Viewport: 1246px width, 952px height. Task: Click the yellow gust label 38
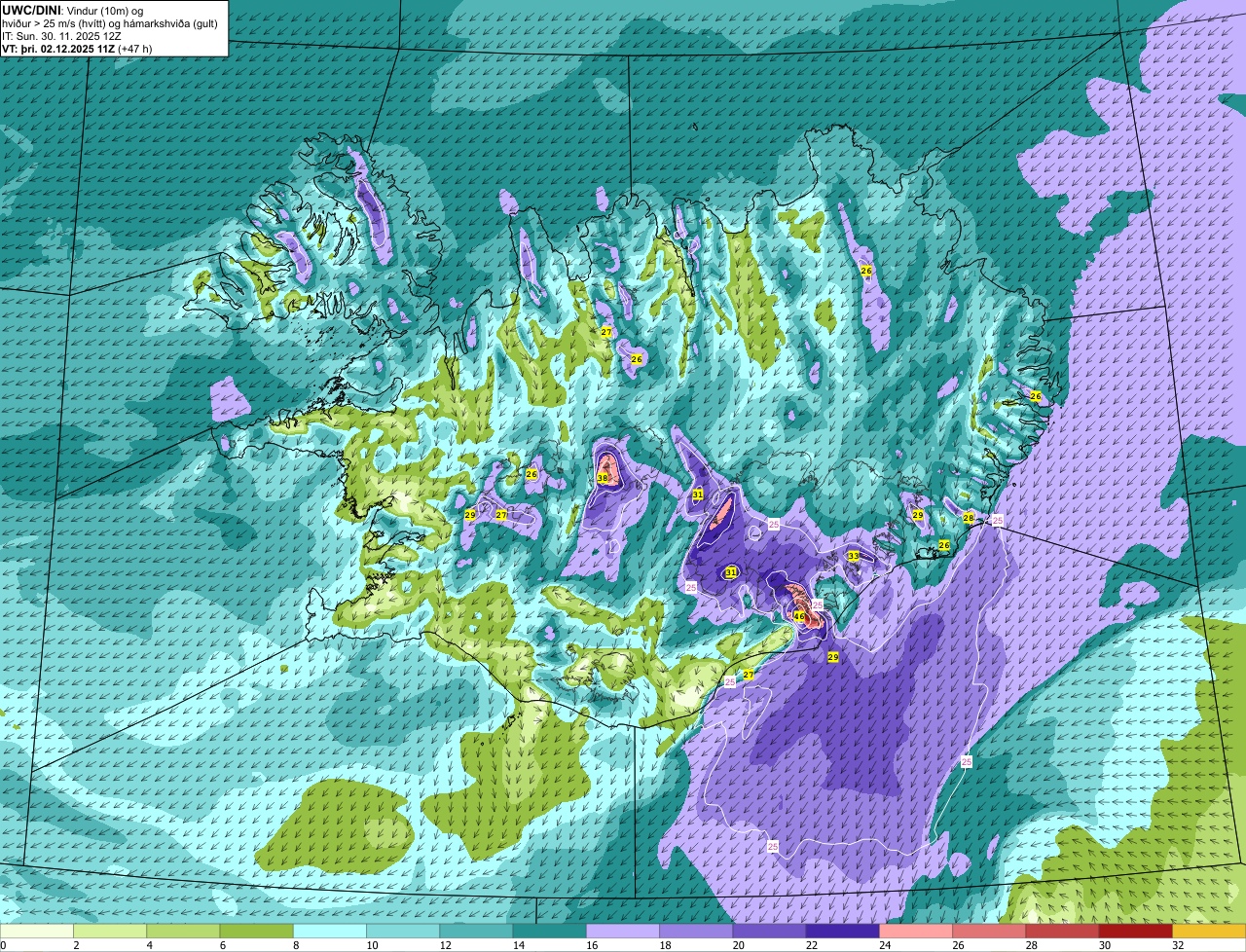603,478
